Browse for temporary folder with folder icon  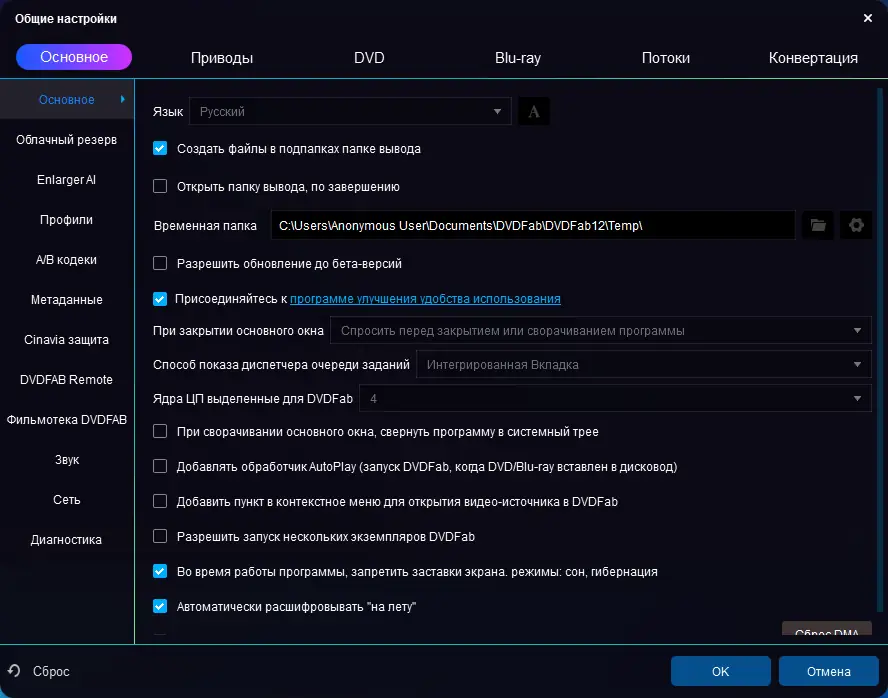tap(818, 225)
